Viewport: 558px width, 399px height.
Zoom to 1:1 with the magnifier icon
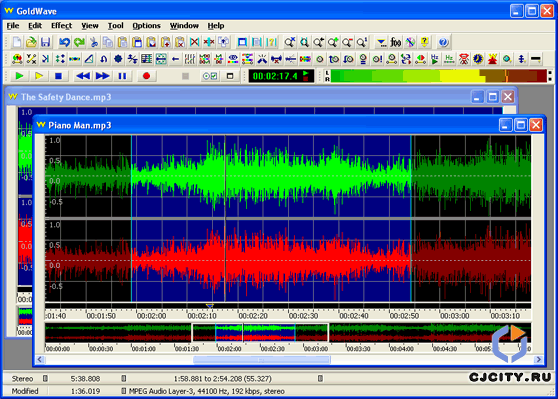click(x=362, y=42)
